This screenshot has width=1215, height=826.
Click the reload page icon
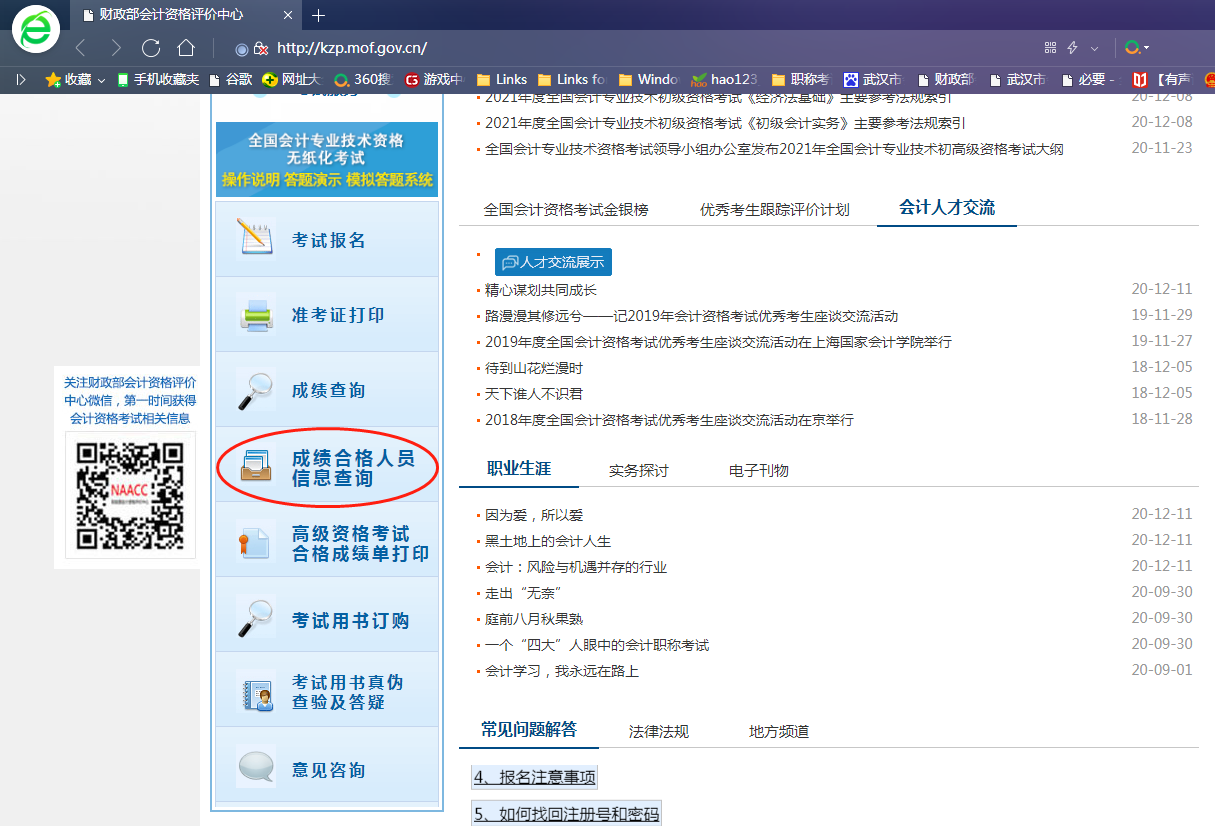click(x=151, y=48)
